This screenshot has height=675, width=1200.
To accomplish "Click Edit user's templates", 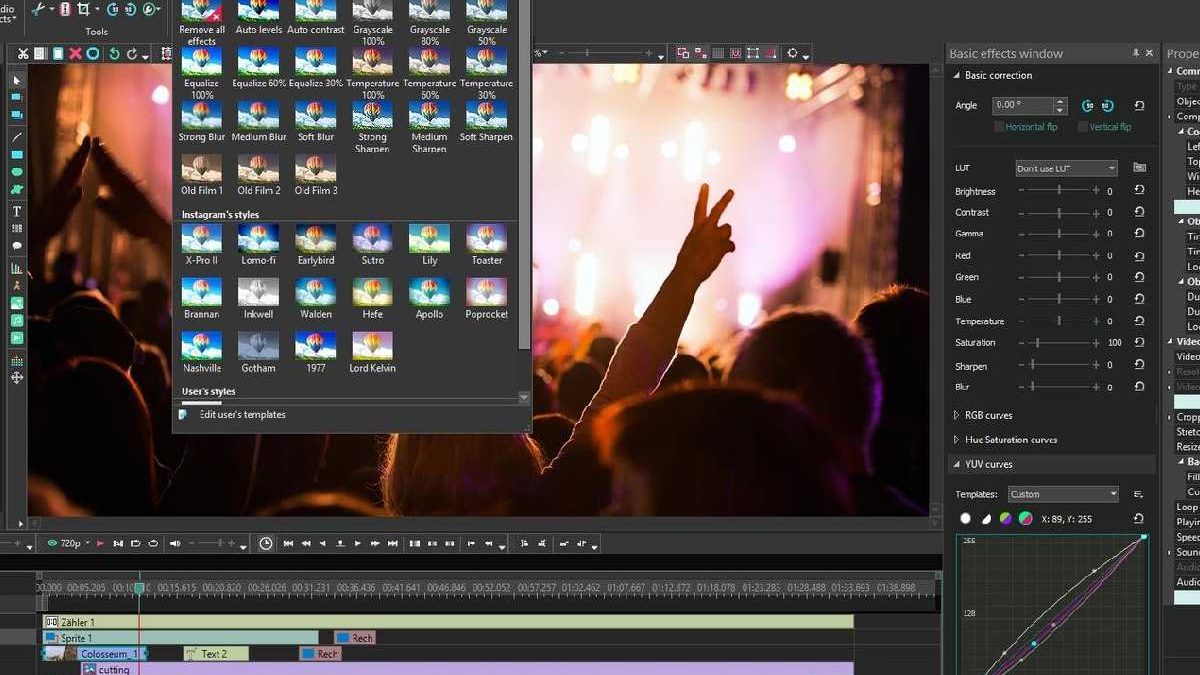I will (242, 414).
